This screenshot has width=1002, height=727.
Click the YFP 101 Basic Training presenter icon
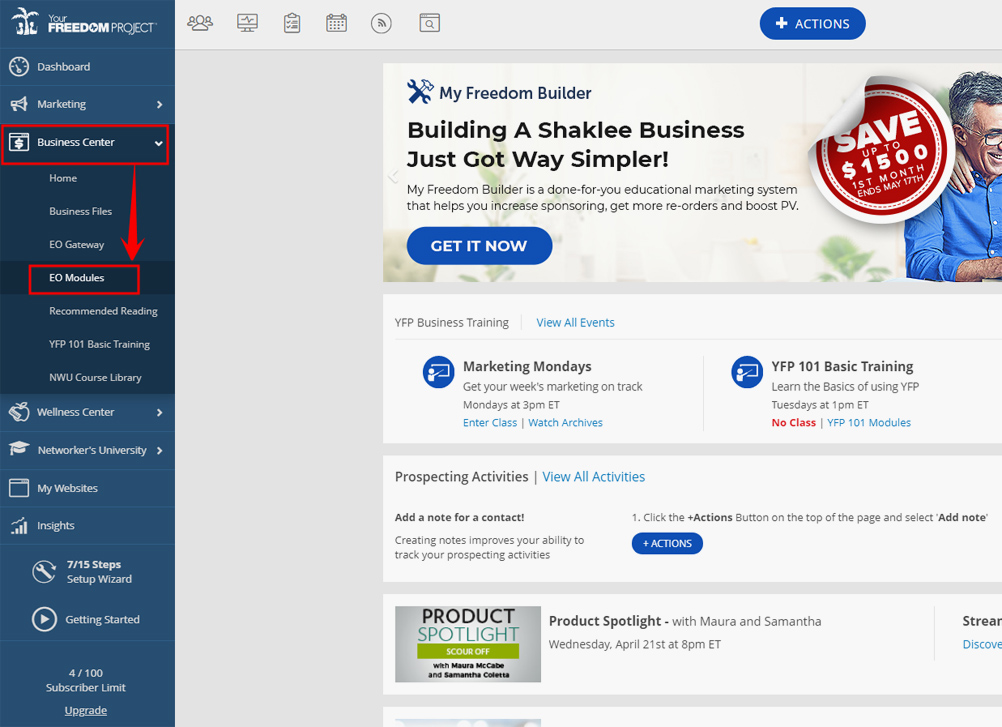(x=747, y=372)
